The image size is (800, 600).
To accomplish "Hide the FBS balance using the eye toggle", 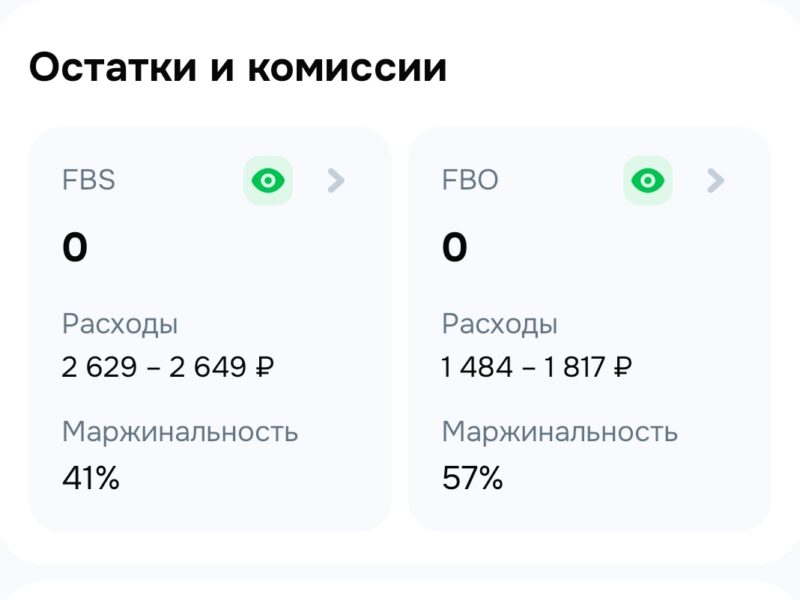I will (267, 180).
